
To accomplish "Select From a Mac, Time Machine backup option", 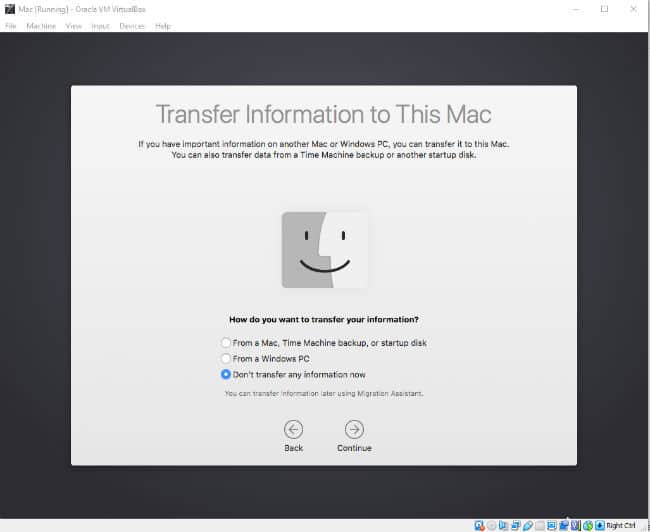I will [x=225, y=343].
